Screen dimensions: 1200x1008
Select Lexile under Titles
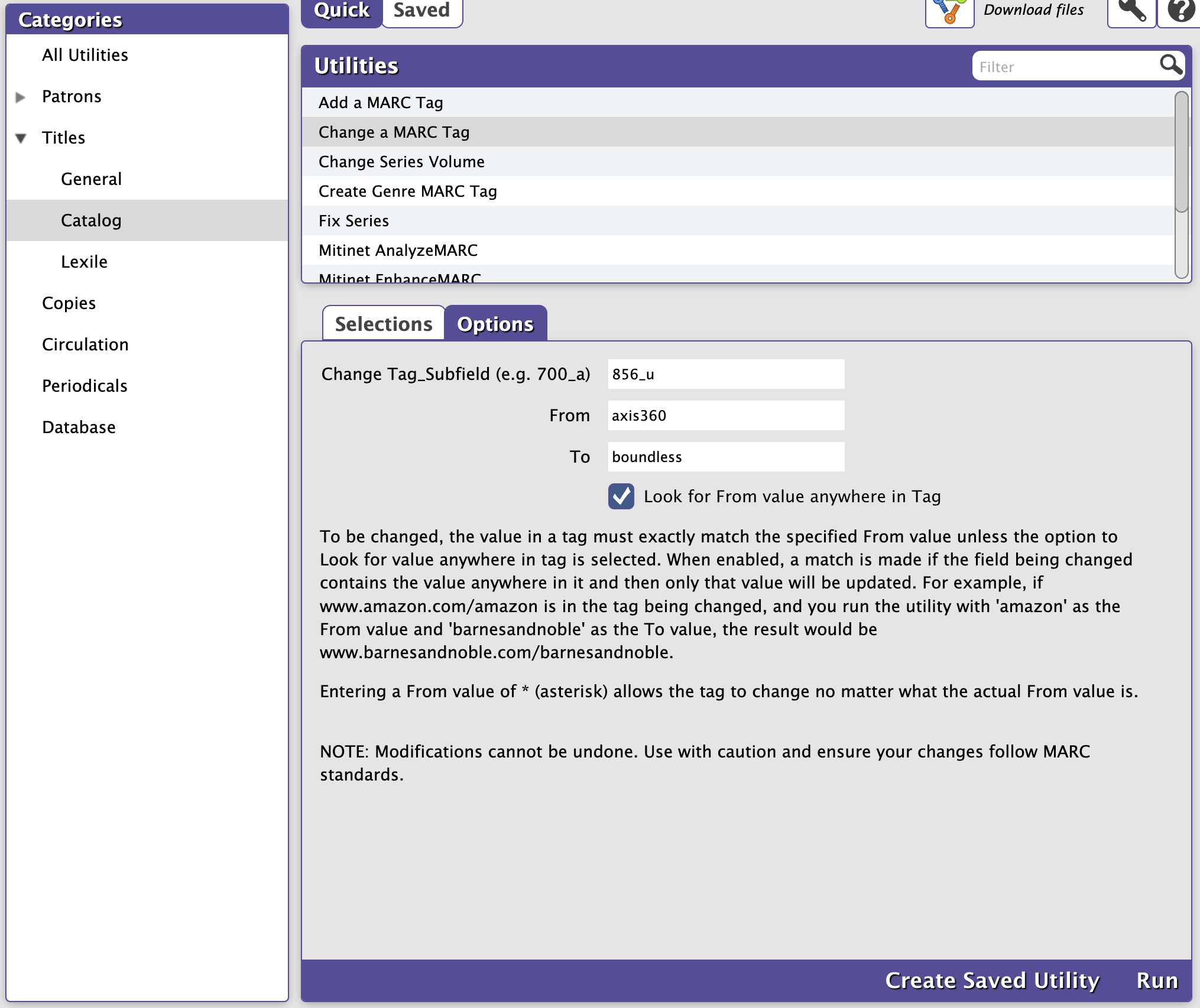point(84,262)
